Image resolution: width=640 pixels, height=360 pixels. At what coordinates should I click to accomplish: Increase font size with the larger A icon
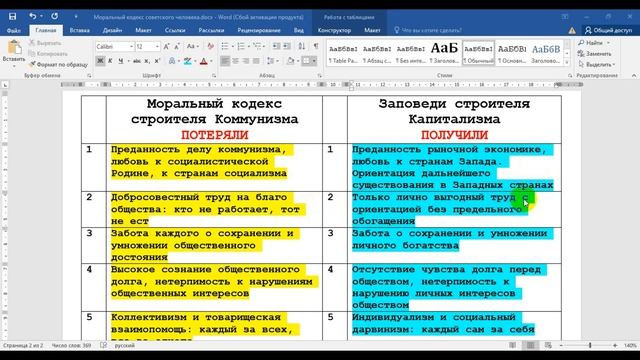click(167, 47)
